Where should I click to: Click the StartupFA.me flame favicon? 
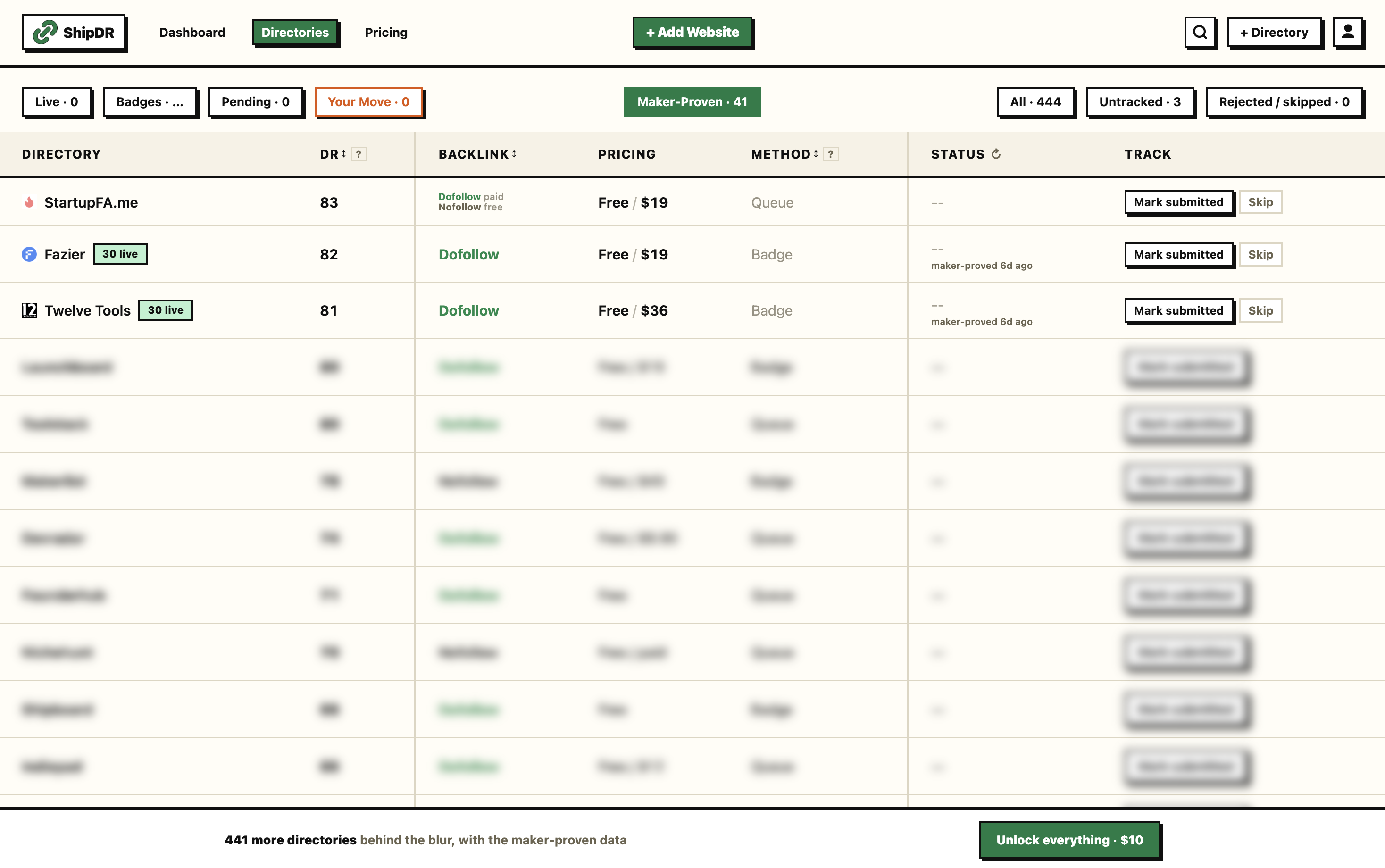point(29,202)
